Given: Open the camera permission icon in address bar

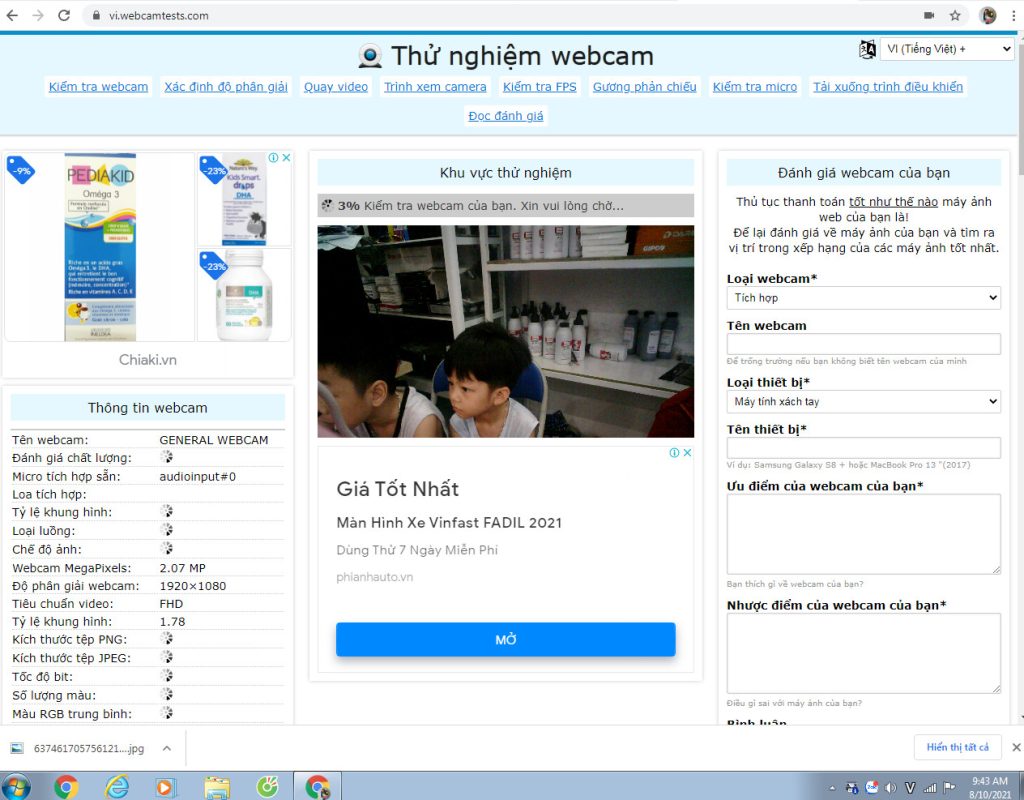Looking at the screenshot, I should (929, 15).
